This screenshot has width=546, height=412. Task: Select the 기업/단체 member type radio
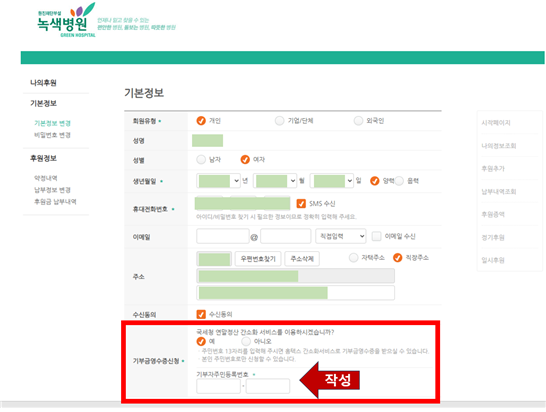(x=279, y=121)
